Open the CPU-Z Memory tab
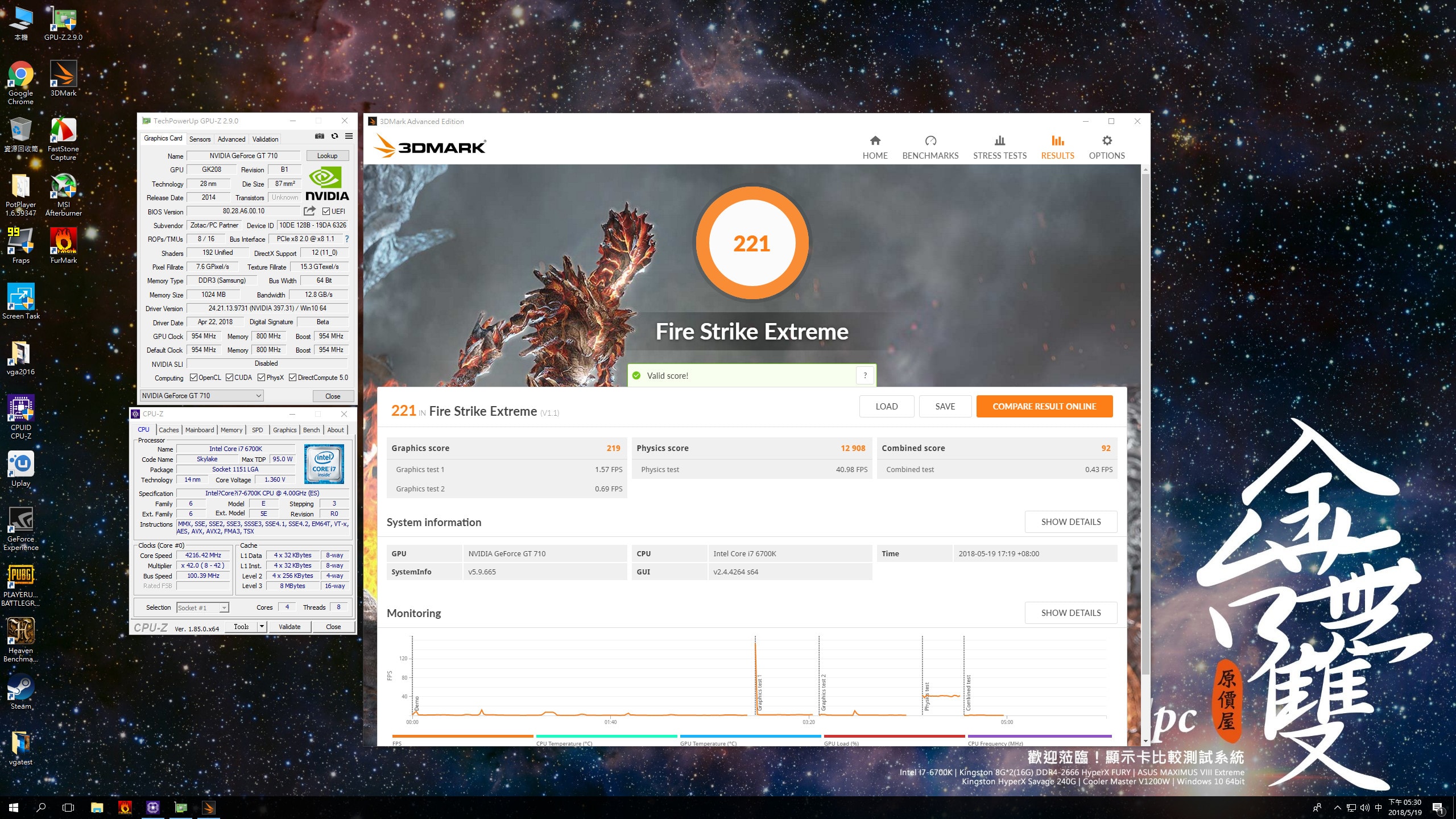This screenshot has height=819, width=1456. (231, 430)
